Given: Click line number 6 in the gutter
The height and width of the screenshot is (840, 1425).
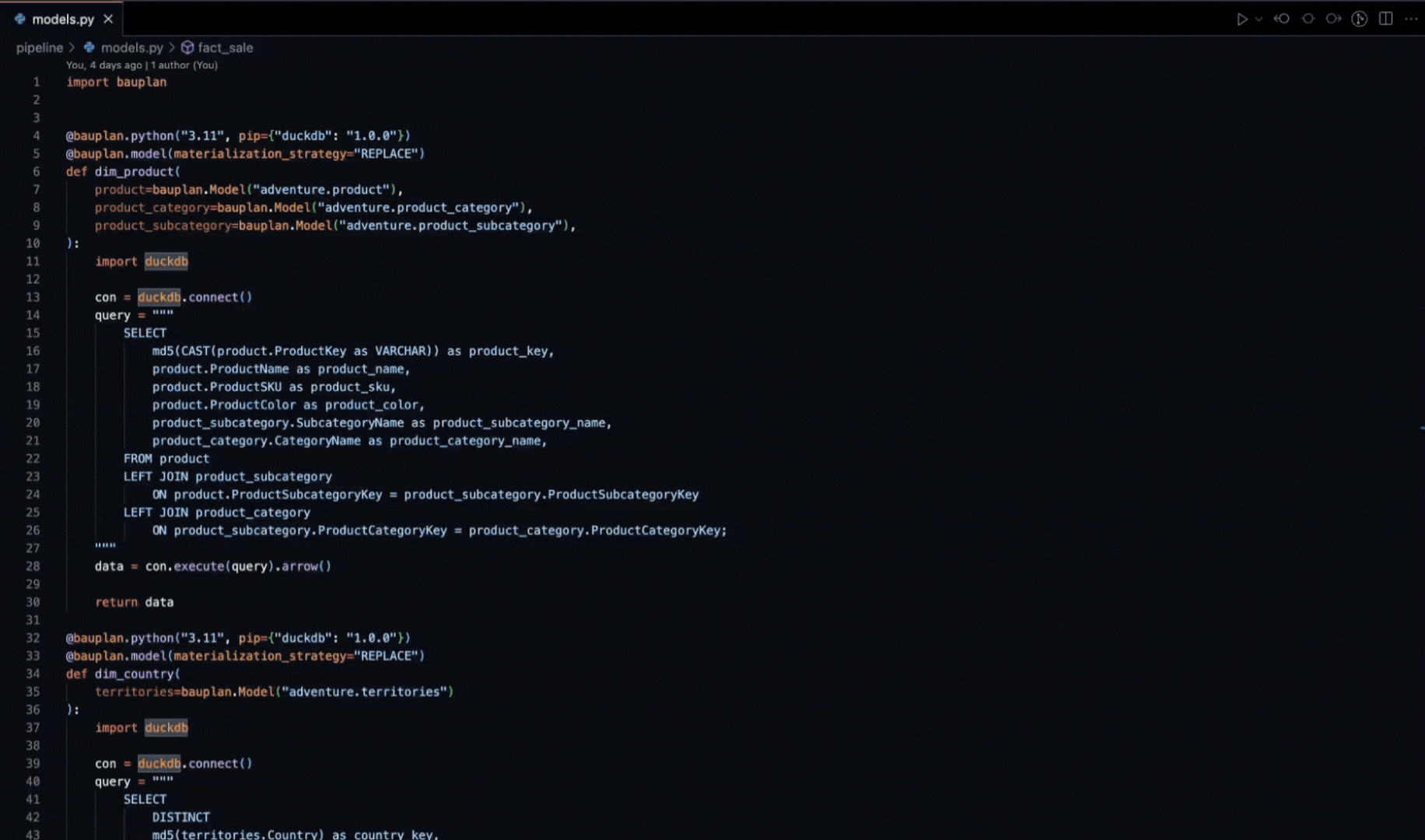Looking at the screenshot, I should (36, 171).
